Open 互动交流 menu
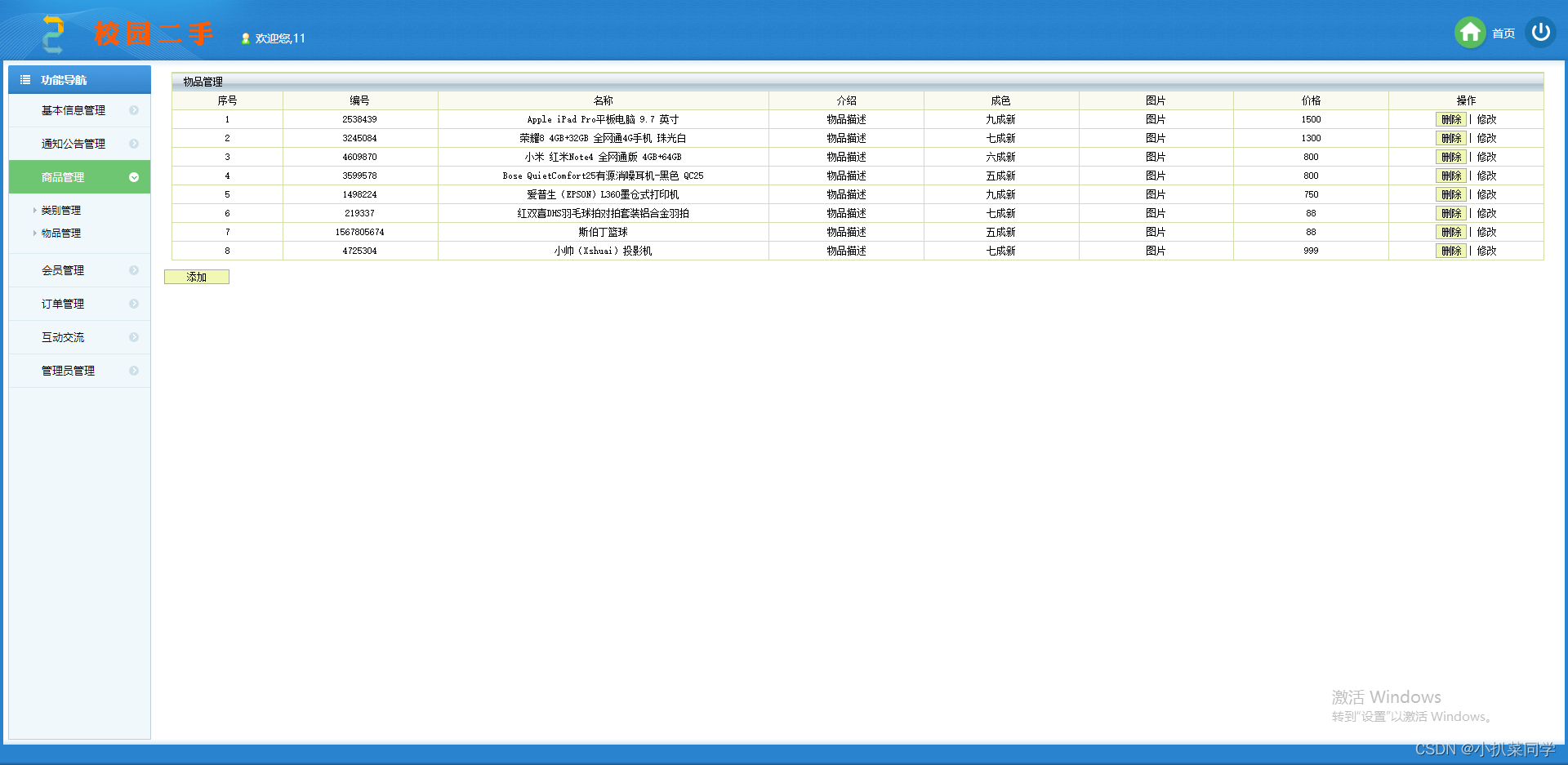The height and width of the screenshot is (765, 1568). pos(79,337)
